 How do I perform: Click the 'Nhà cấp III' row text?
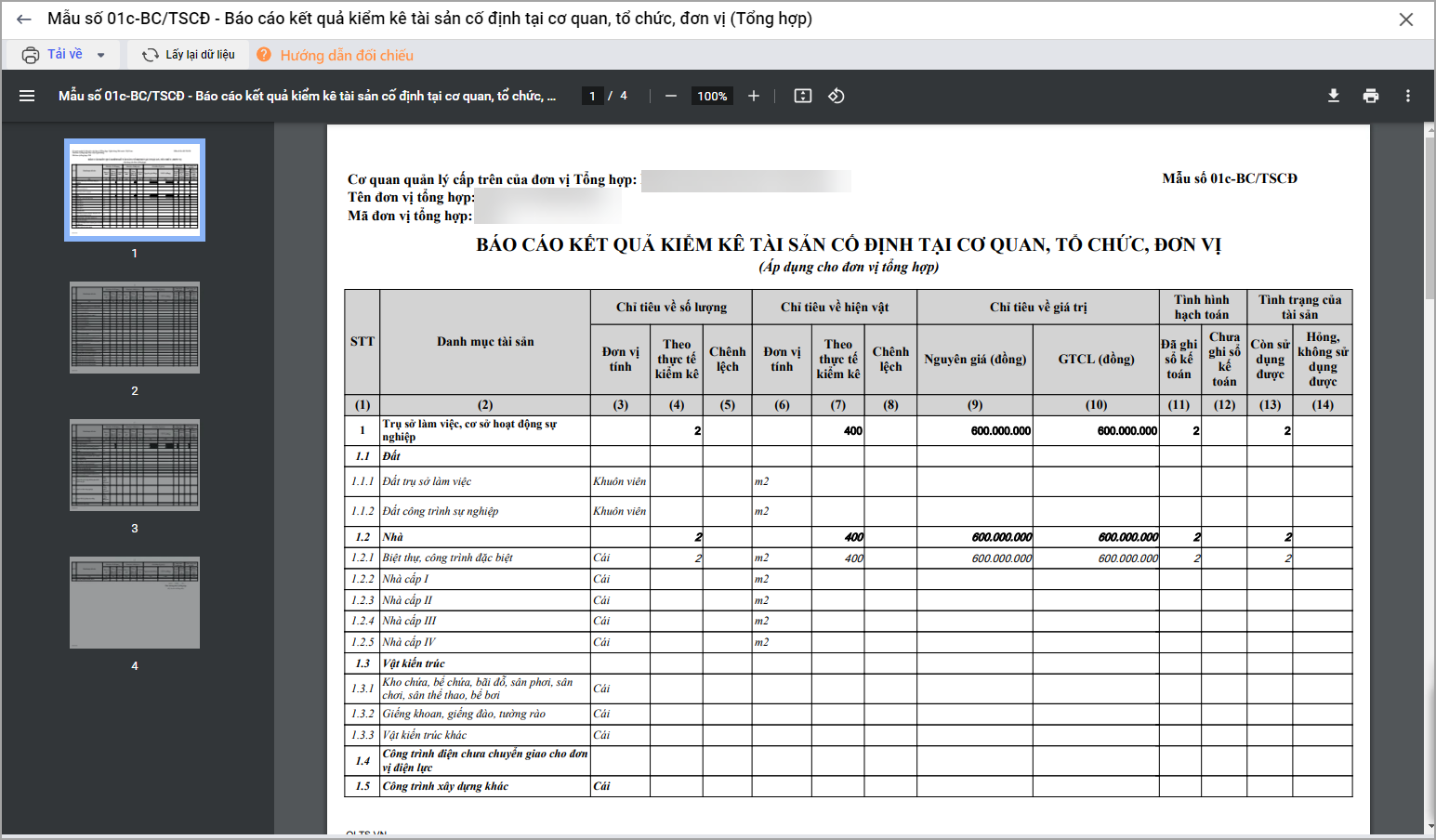coord(410,621)
